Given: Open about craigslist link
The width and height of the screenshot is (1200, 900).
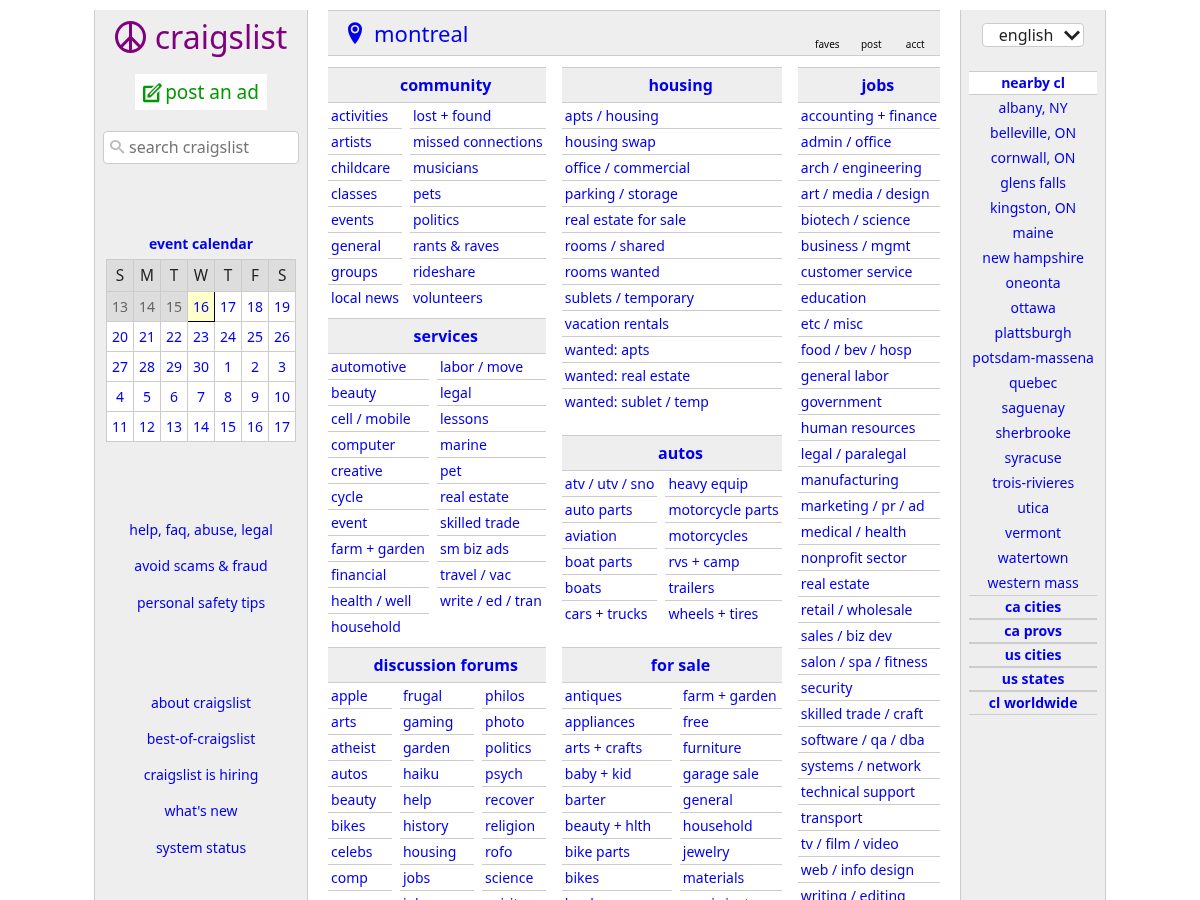Looking at the screenshot, I should (201, 703).
